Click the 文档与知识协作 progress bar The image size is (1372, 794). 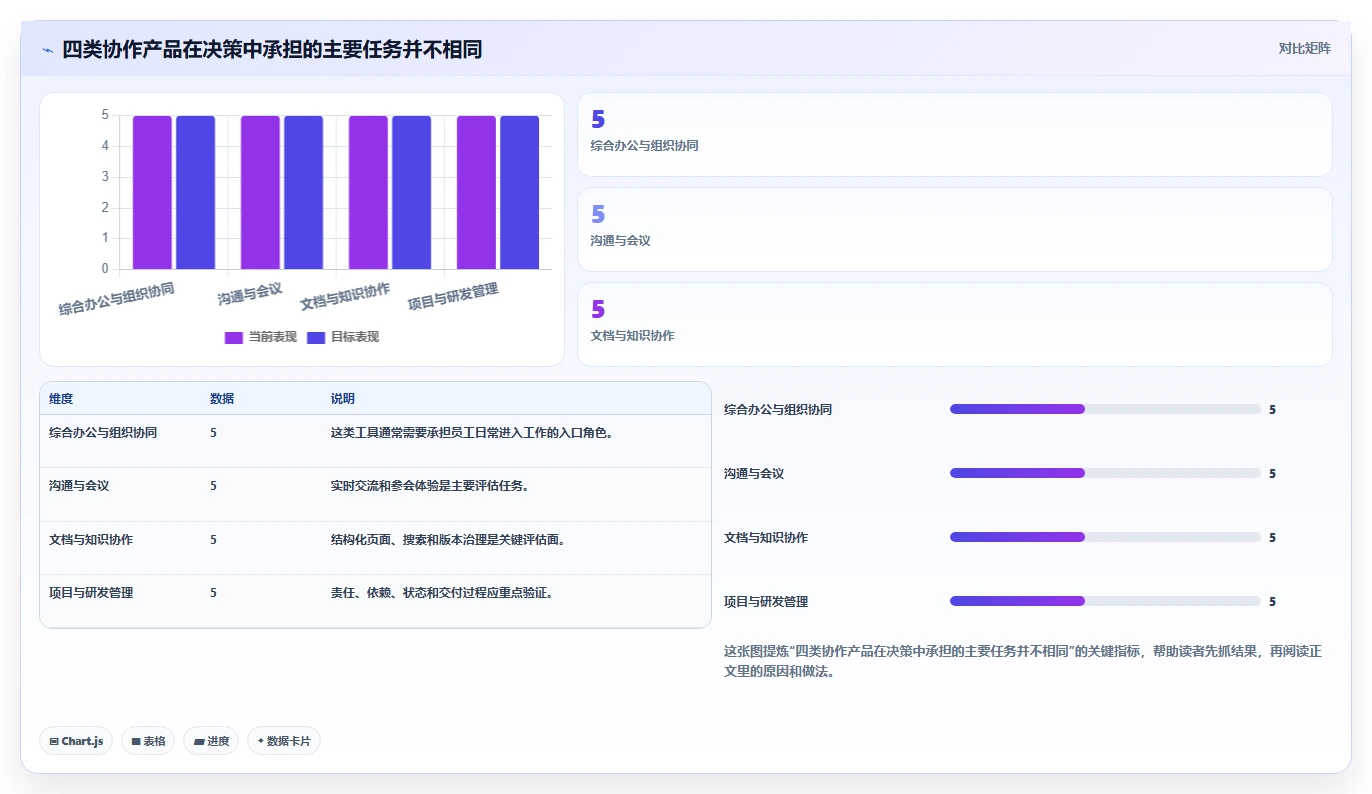1105,537
